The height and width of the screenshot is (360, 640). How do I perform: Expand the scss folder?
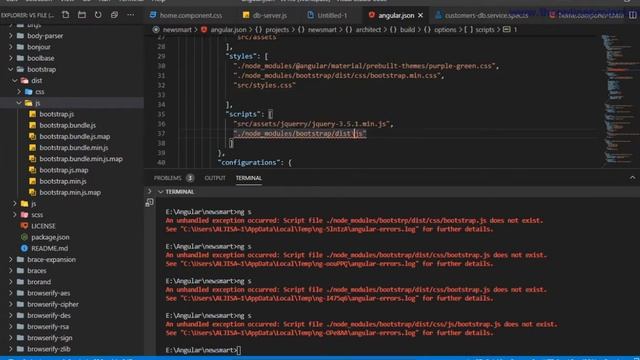coord(37,215)
